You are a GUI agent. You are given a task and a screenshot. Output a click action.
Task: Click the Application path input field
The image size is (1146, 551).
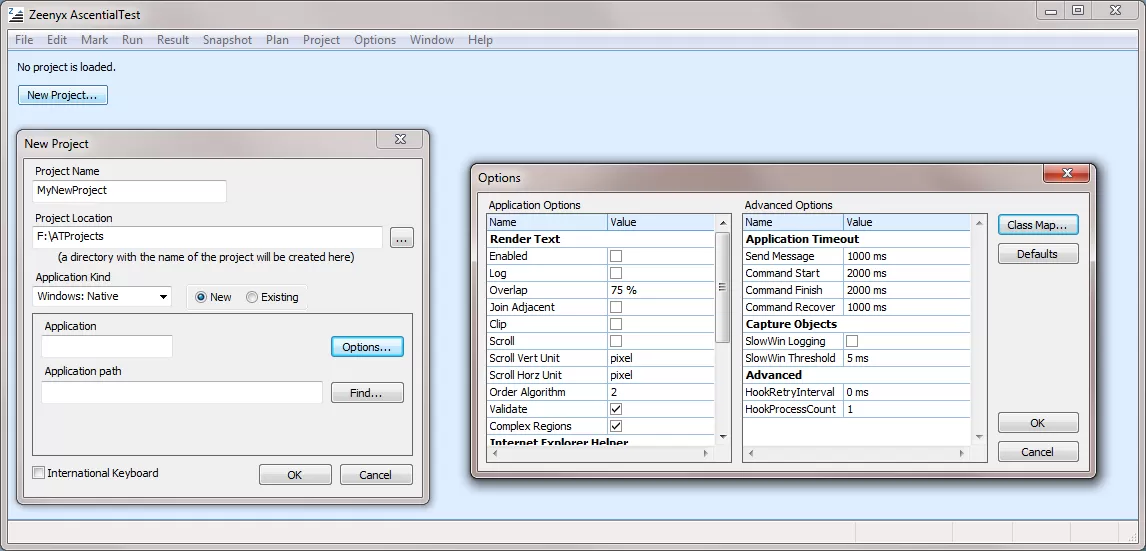pyautogui.click(x=182, y=392)
